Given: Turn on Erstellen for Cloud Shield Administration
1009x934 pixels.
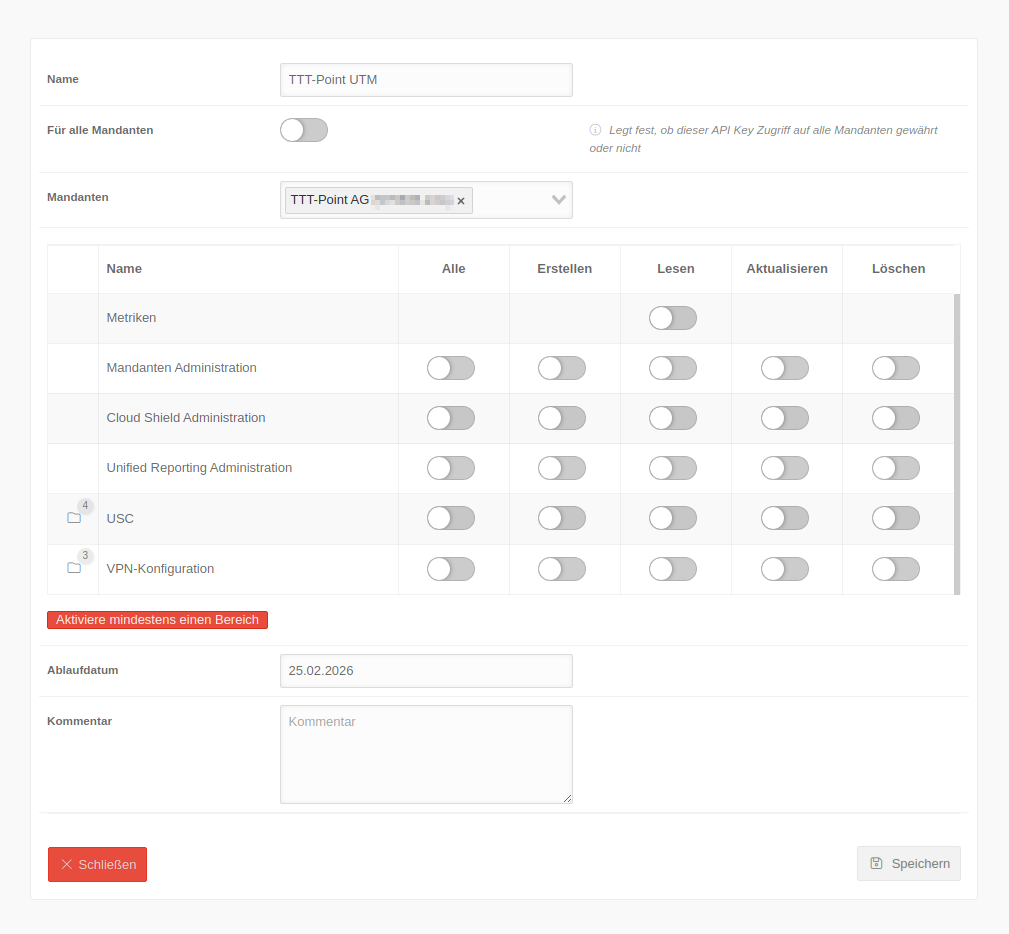Looking at the screenshot, I should (x=562, y=418).
